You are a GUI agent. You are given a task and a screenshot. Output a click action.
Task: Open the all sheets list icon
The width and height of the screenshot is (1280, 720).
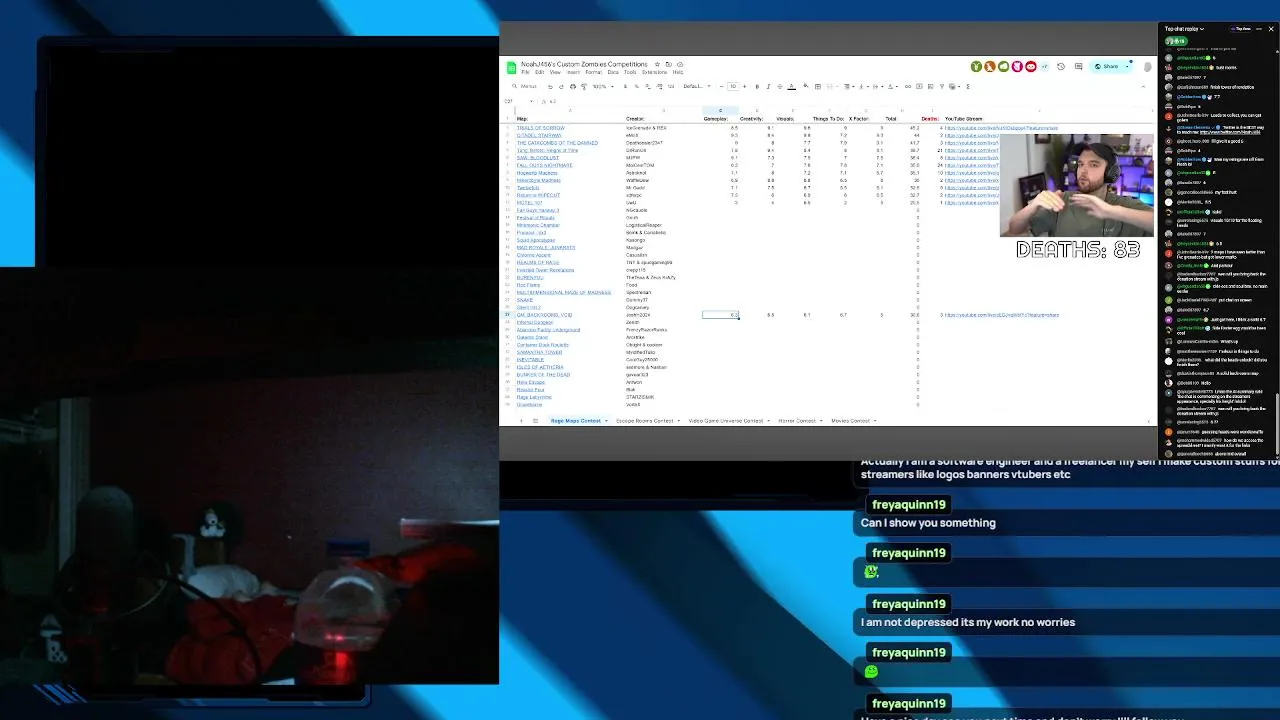coord(535,421)
